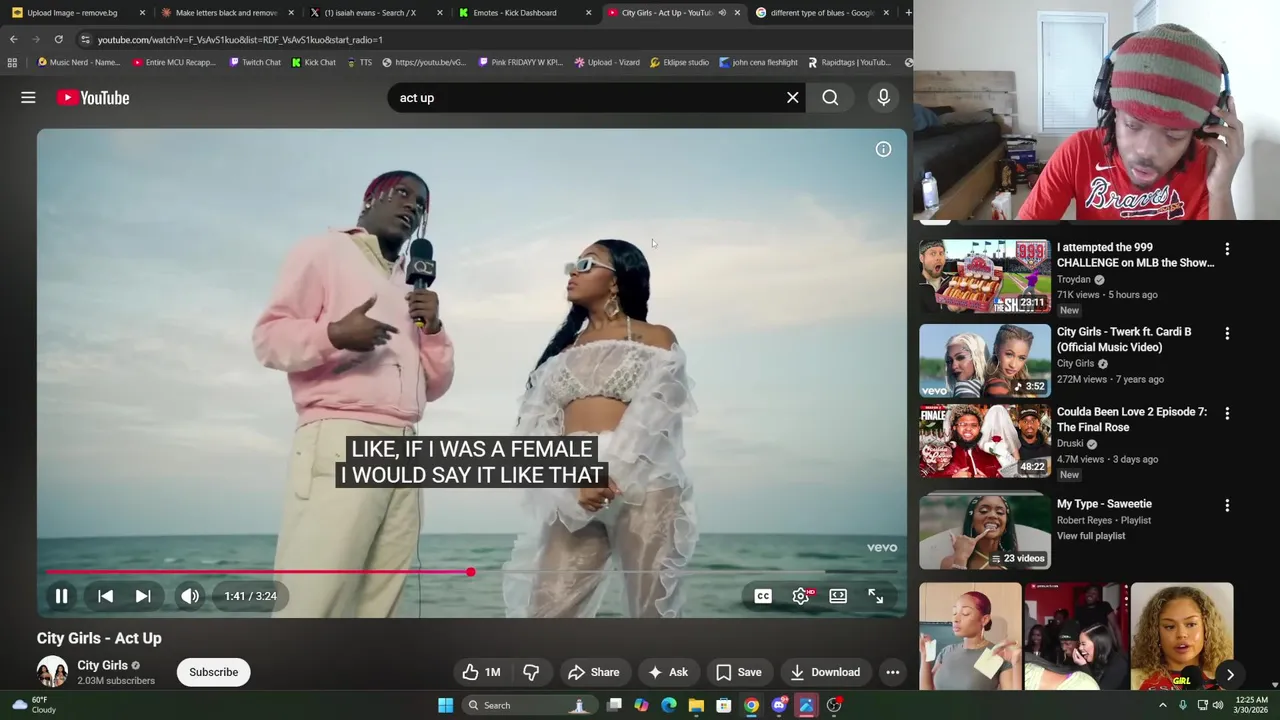The height and width of the screenshot is (720, 1280).
Task: Open File Explorer from taskbar
Action: (696, 705)
